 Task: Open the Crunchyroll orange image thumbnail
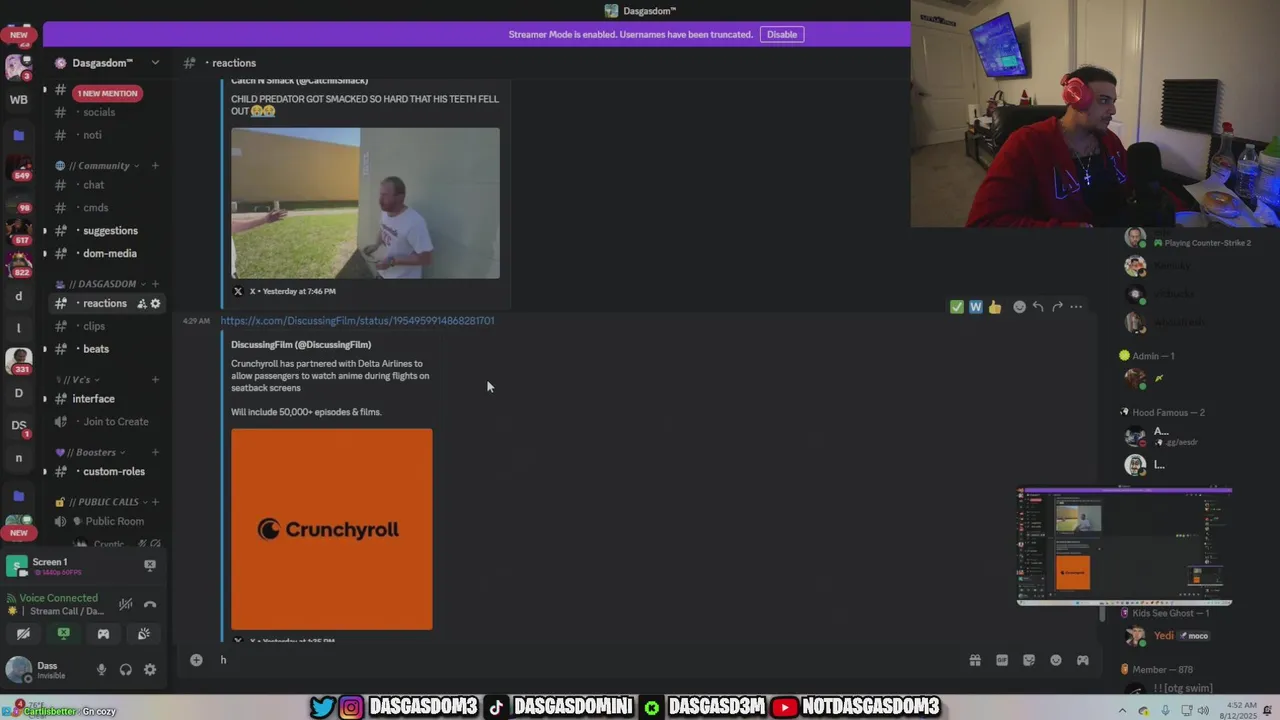tap(332, 529)
